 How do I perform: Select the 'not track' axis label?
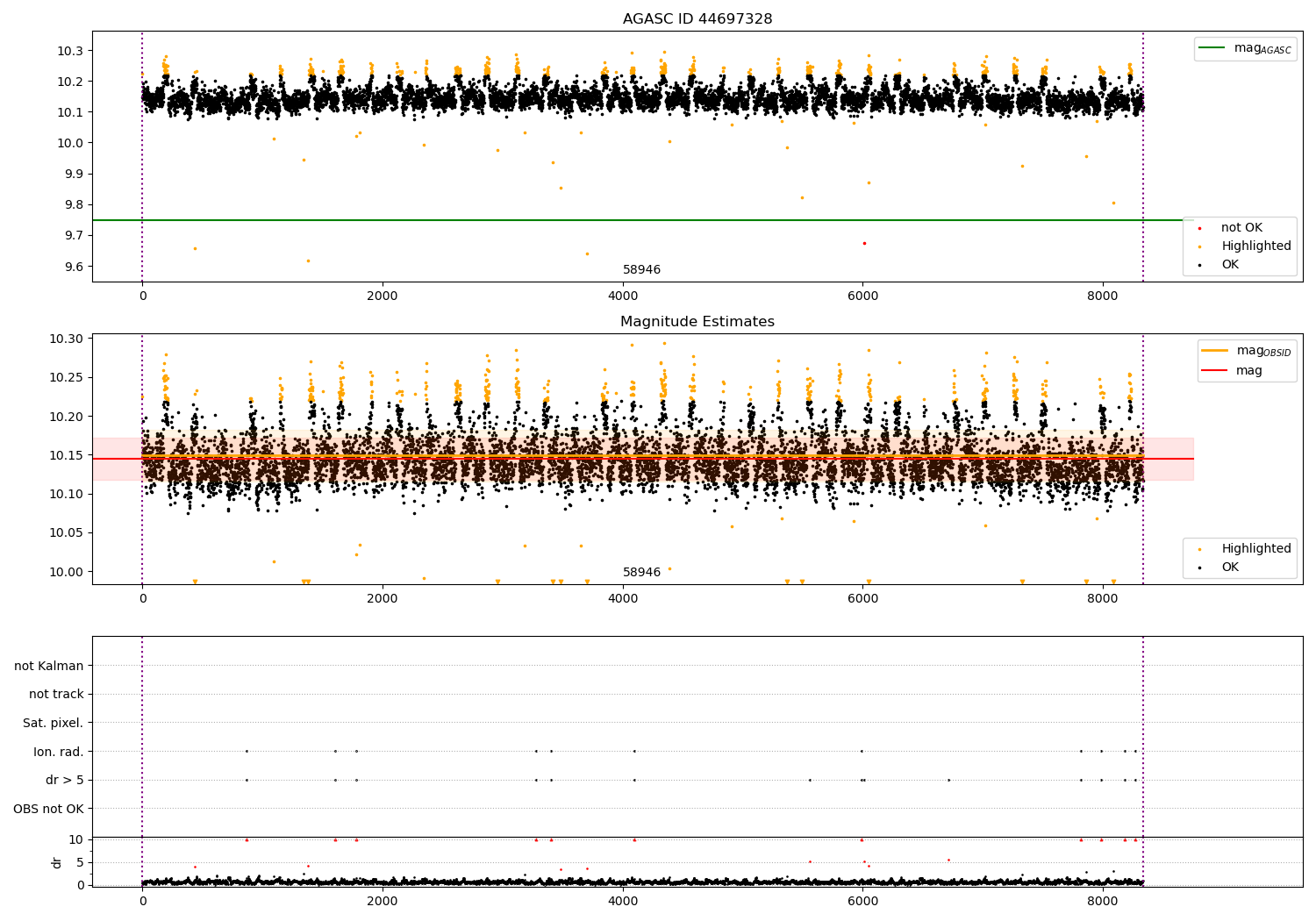pos(56,694)
